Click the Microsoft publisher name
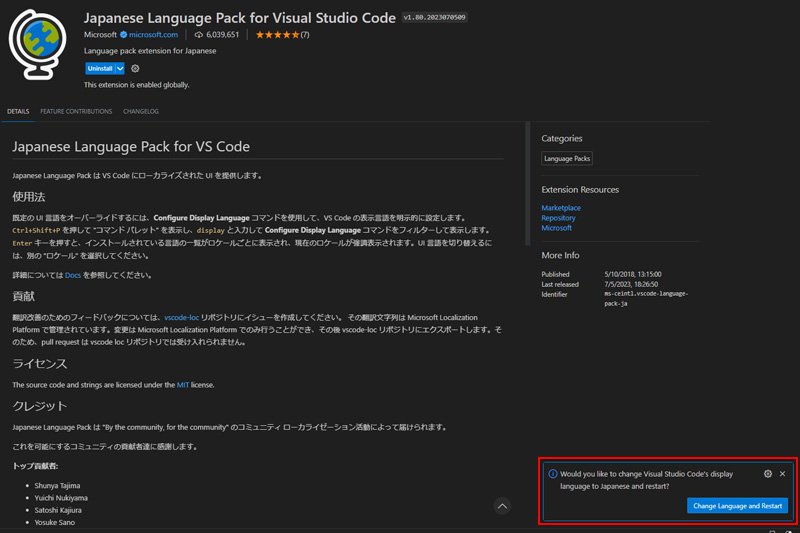 [100, 35]
